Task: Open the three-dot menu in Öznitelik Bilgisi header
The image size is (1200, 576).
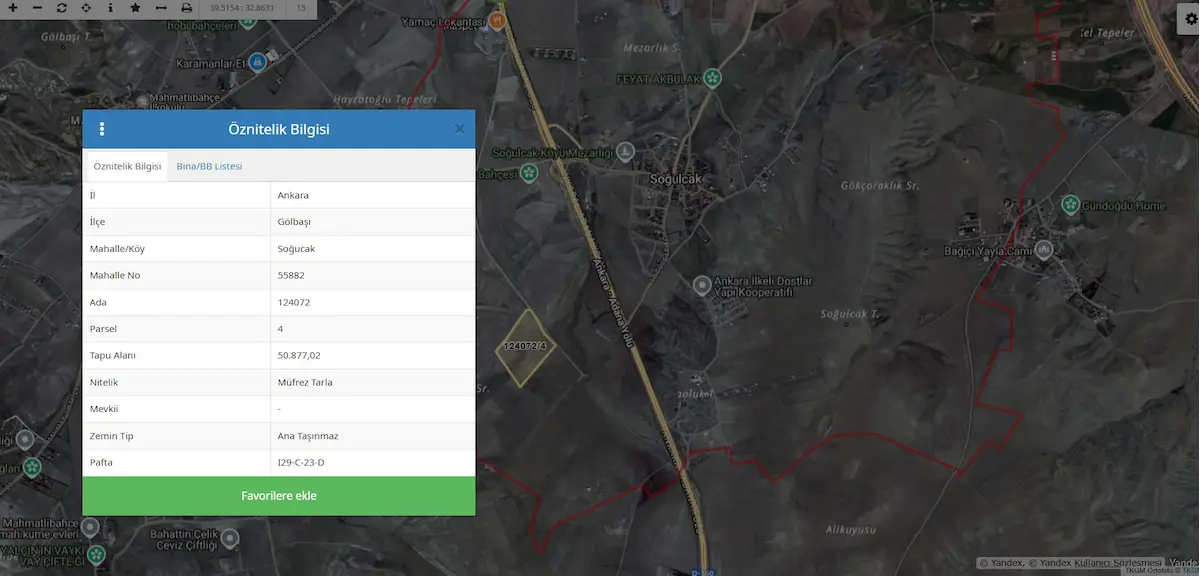Action: point(102,129)
